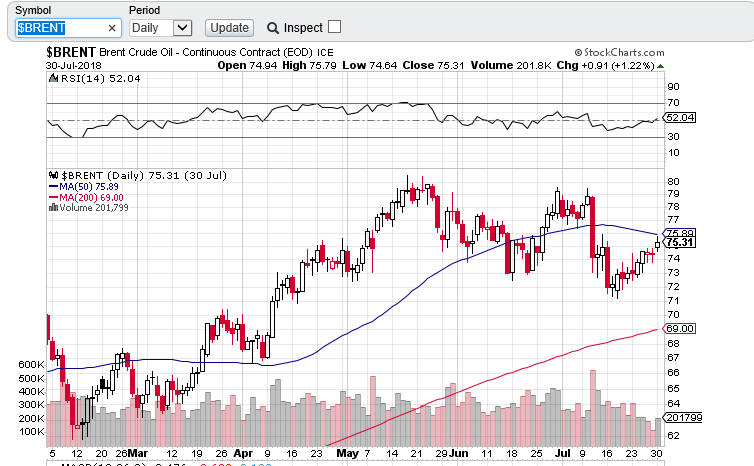Click the green up arrow beside Chg

pos(661,66)
